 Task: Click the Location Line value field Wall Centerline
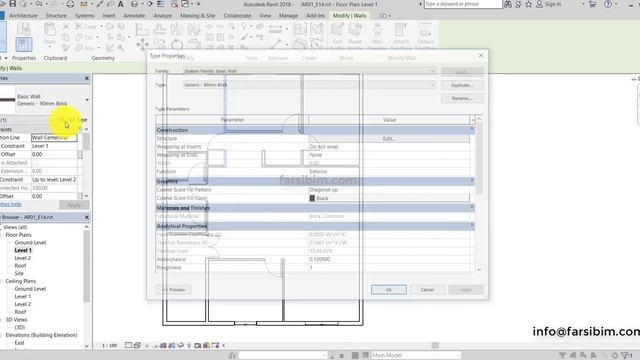(54, 138)
